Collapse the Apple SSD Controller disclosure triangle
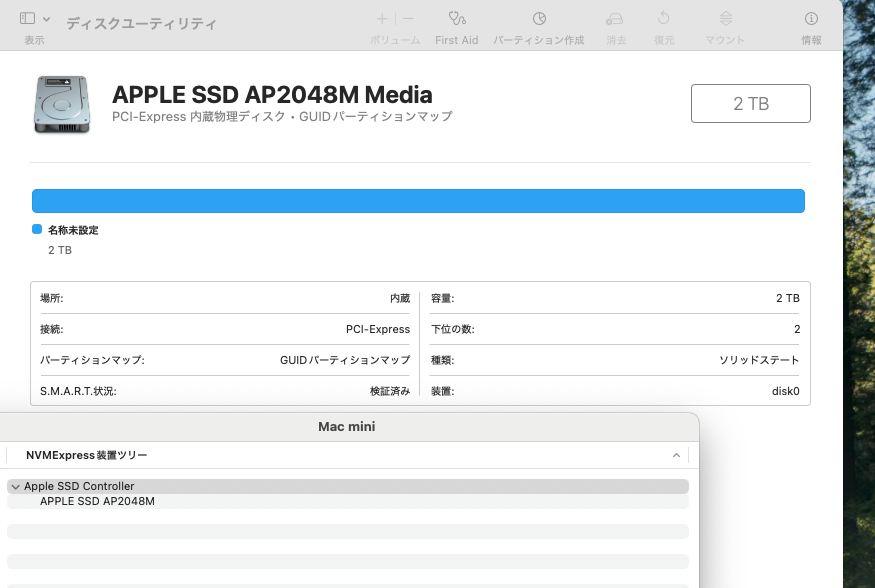875x588 pixels. [16, 486]
